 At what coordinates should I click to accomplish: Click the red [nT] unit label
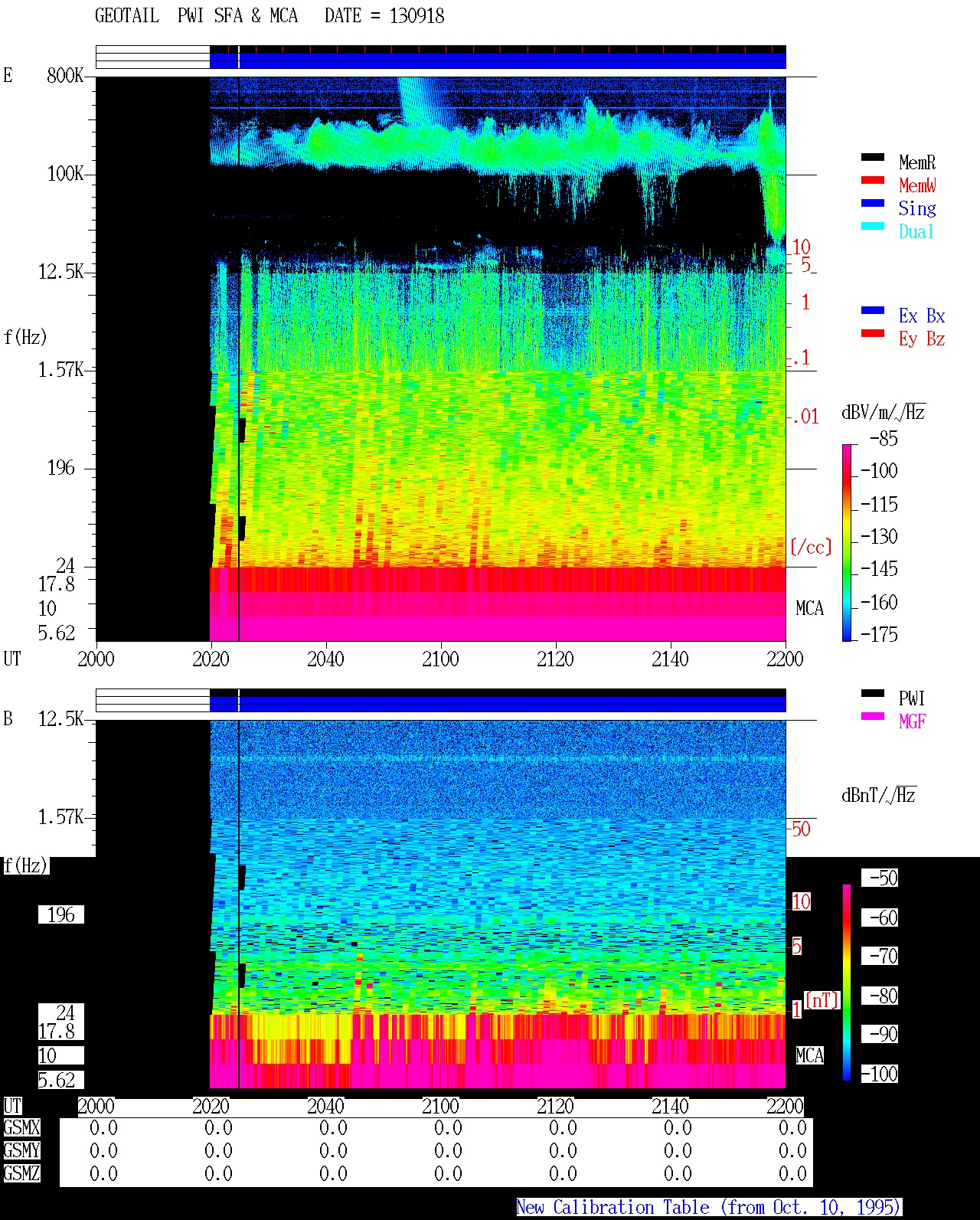click(822, 1000)
